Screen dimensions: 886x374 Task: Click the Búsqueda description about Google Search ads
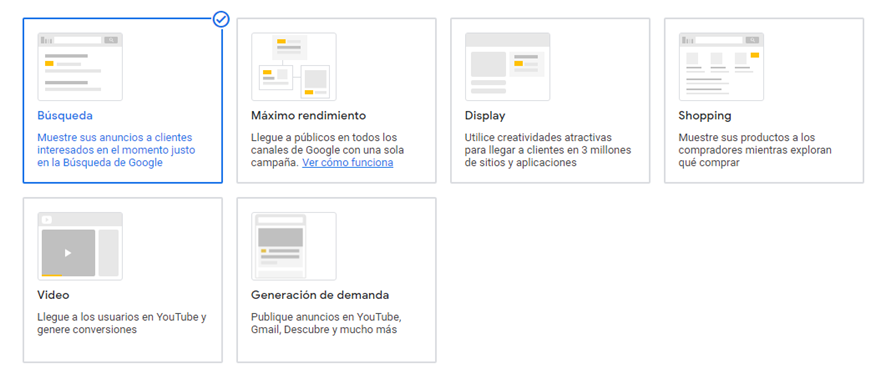tap(116, 150)
